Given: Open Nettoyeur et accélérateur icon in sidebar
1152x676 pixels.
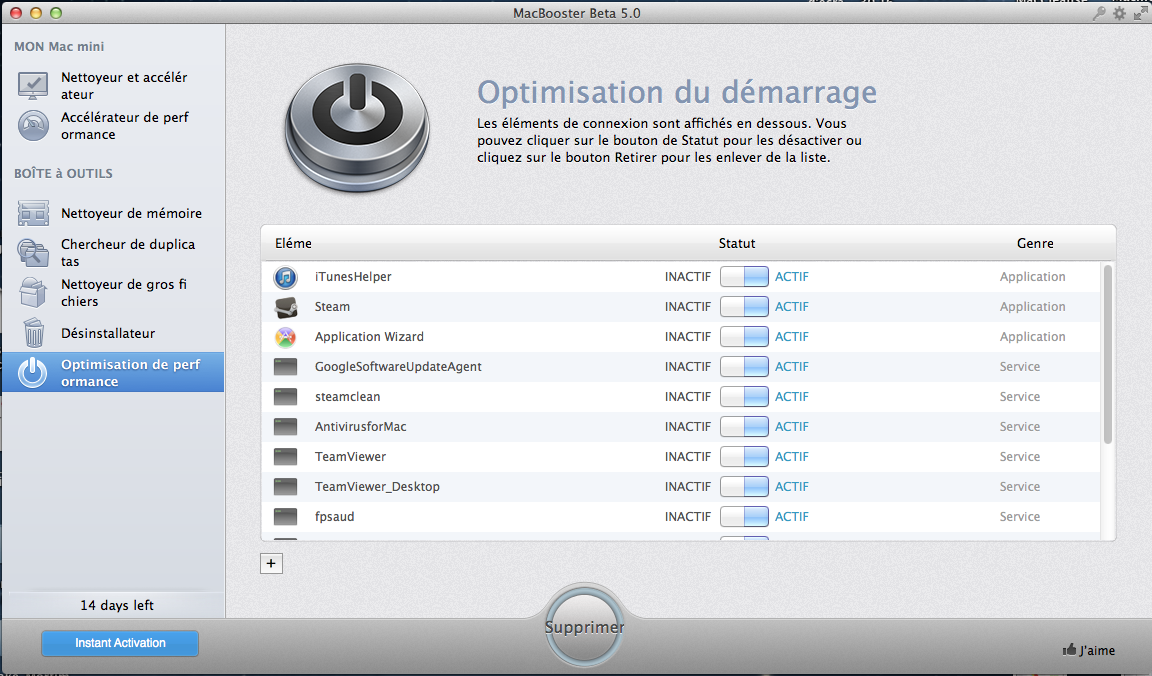Looking at the screenshot, I should (33, 86).
